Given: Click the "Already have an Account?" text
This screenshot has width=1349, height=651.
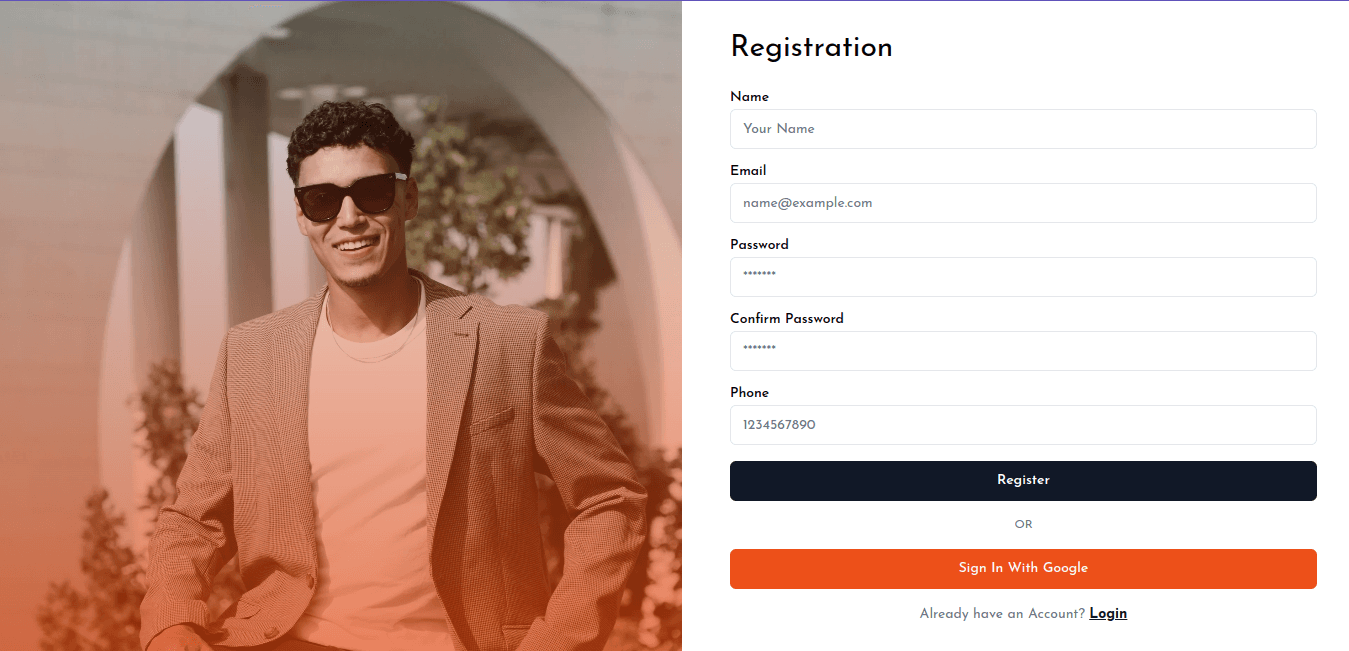Looking at the screenshot, I should click(1002, 614).
